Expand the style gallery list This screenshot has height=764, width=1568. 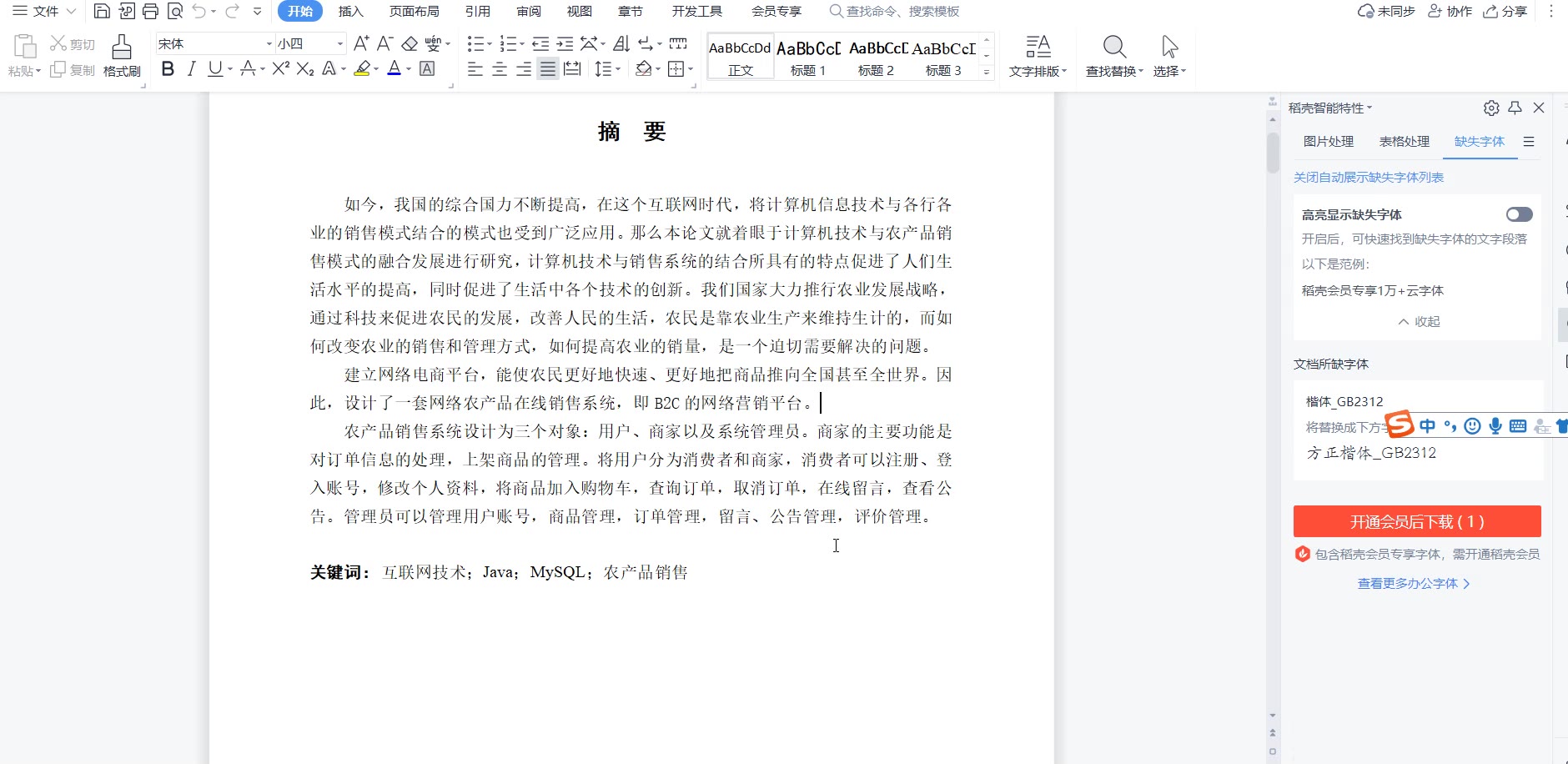pos(987,73)
